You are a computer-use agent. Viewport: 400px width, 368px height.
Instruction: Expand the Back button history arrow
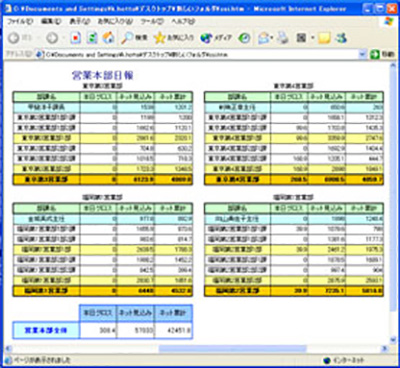(x=38, y=38)
